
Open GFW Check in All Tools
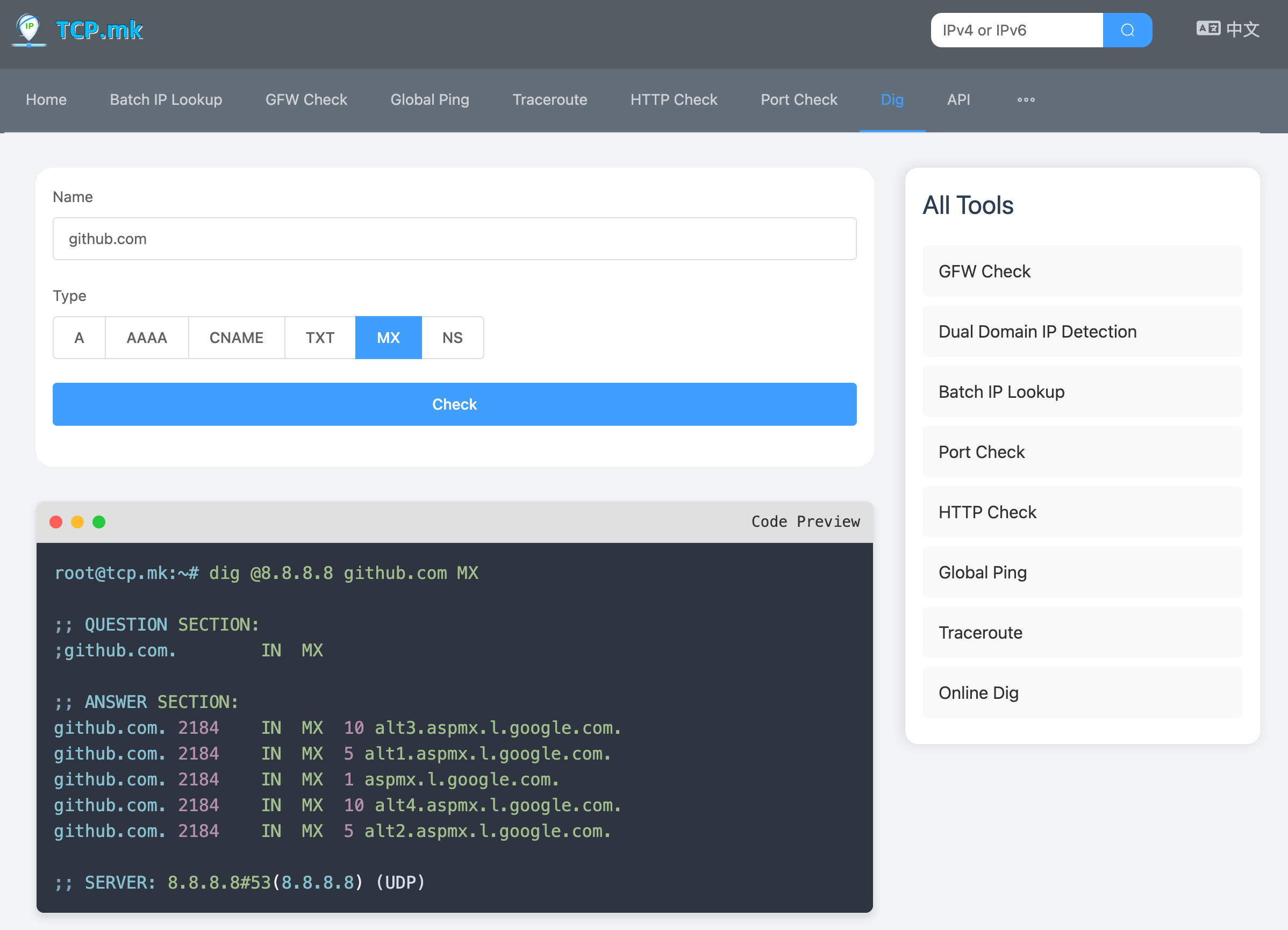pos(1082,271)
